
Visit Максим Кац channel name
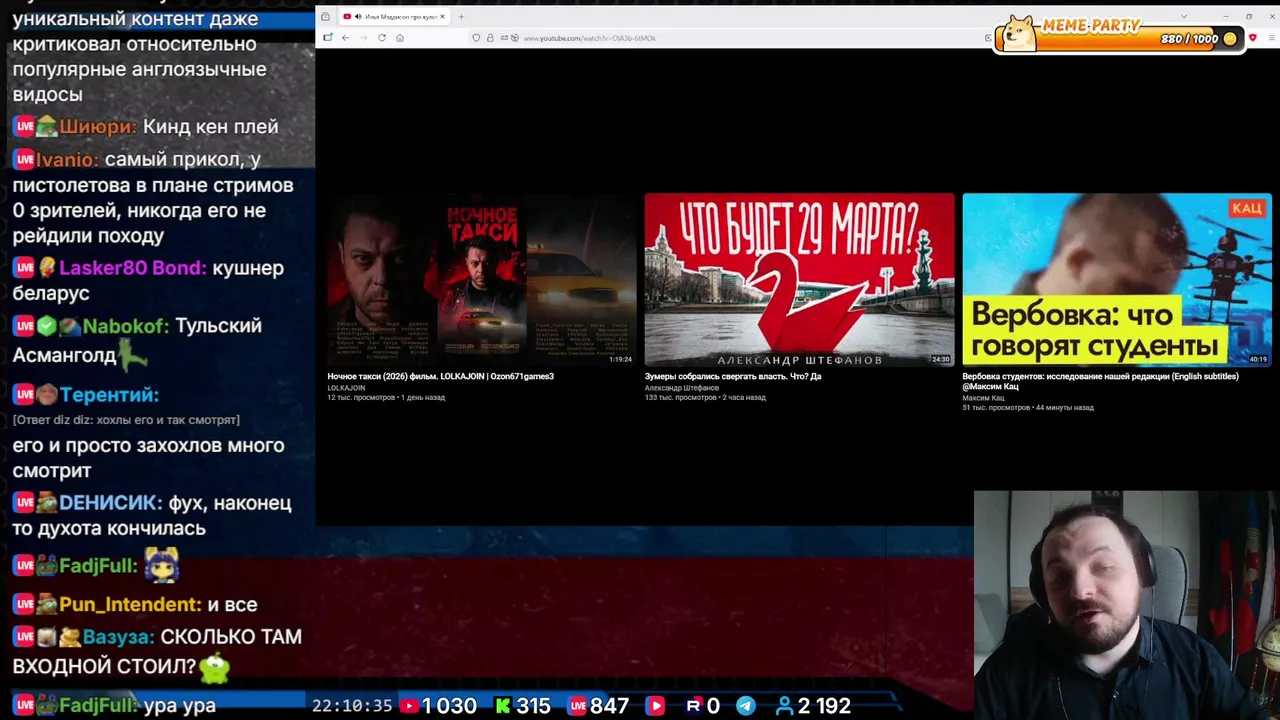tap(983, 397)
